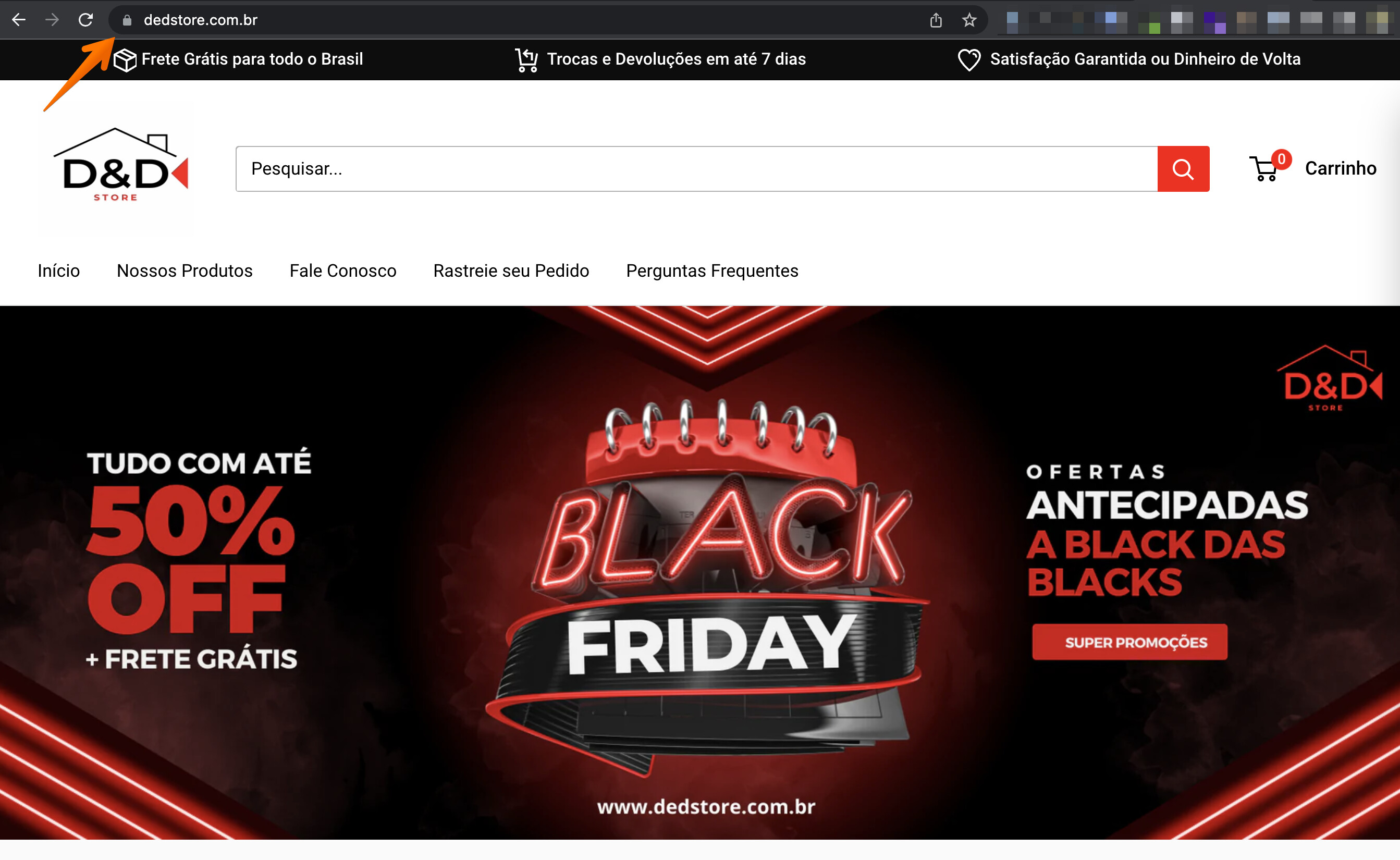
Task: Open Perguntas Frequentes page
Action: 712,271
